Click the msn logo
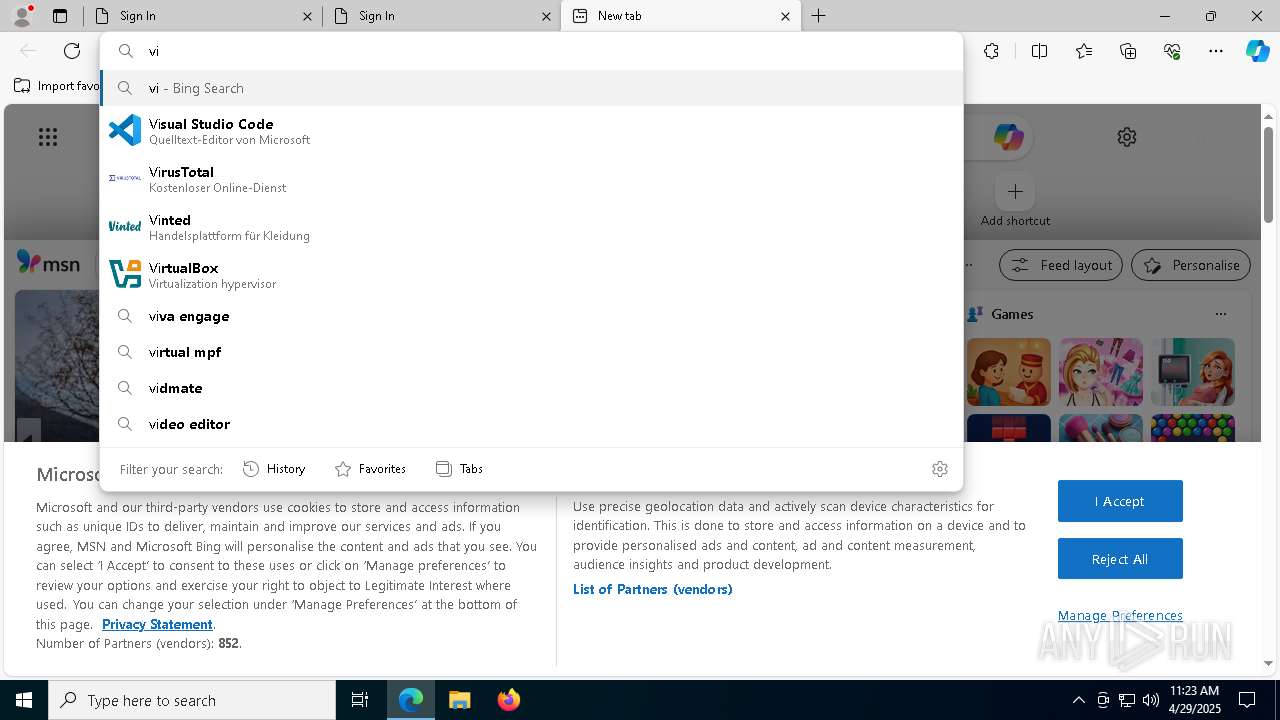The image size is (1280, 720). (x=48, y=263)
